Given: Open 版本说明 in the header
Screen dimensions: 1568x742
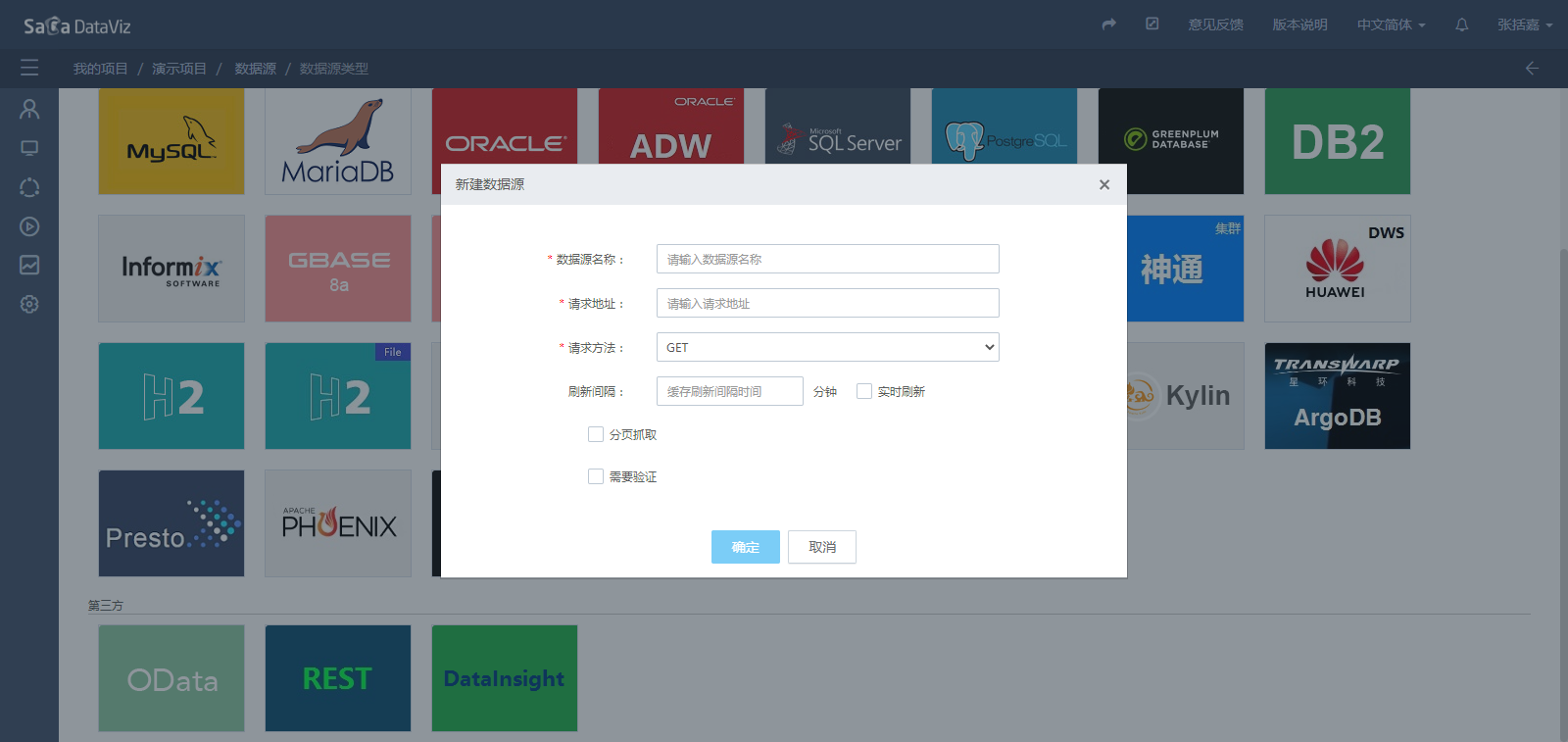Looking at the screenshot, I should pyautogui.click(x=1299, y=25).
